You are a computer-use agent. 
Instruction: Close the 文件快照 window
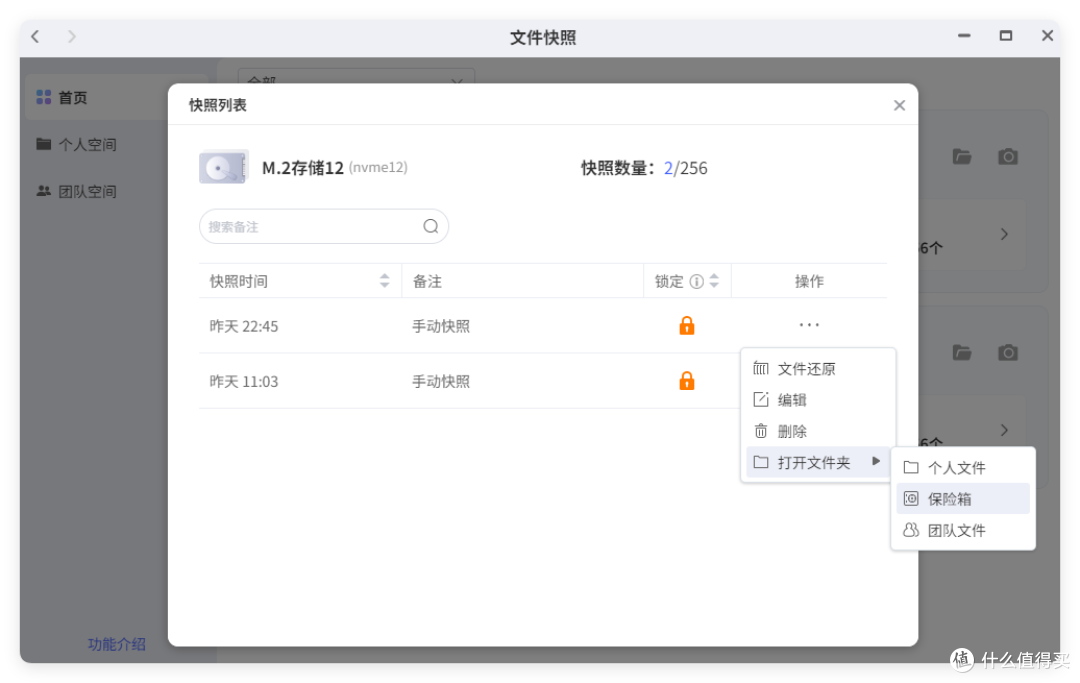(1047, 36)
